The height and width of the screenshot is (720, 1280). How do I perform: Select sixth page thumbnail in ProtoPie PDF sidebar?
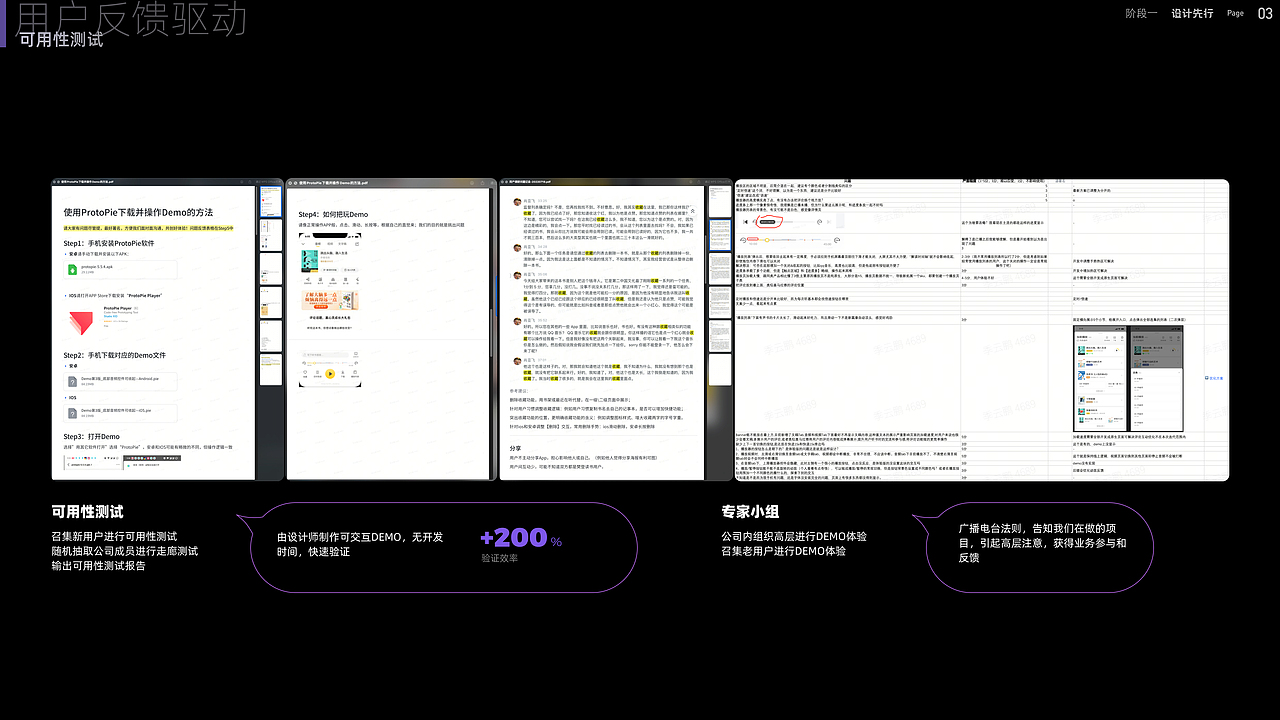[x=271, y=370]
